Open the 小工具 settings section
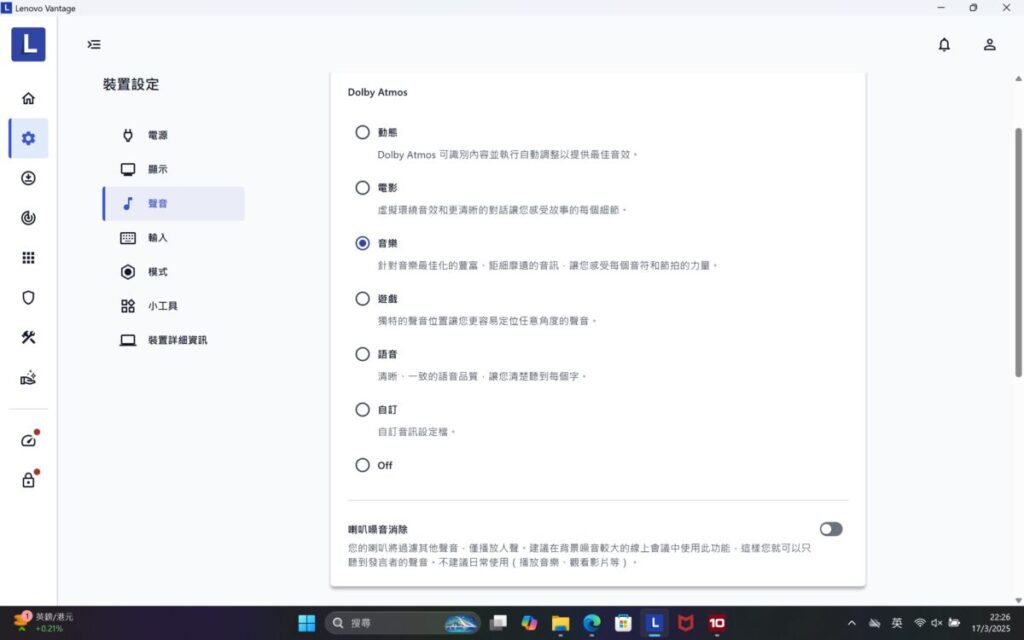This screenshot has width=1024, height=640. pyautogui.click(x=173, y=306)
